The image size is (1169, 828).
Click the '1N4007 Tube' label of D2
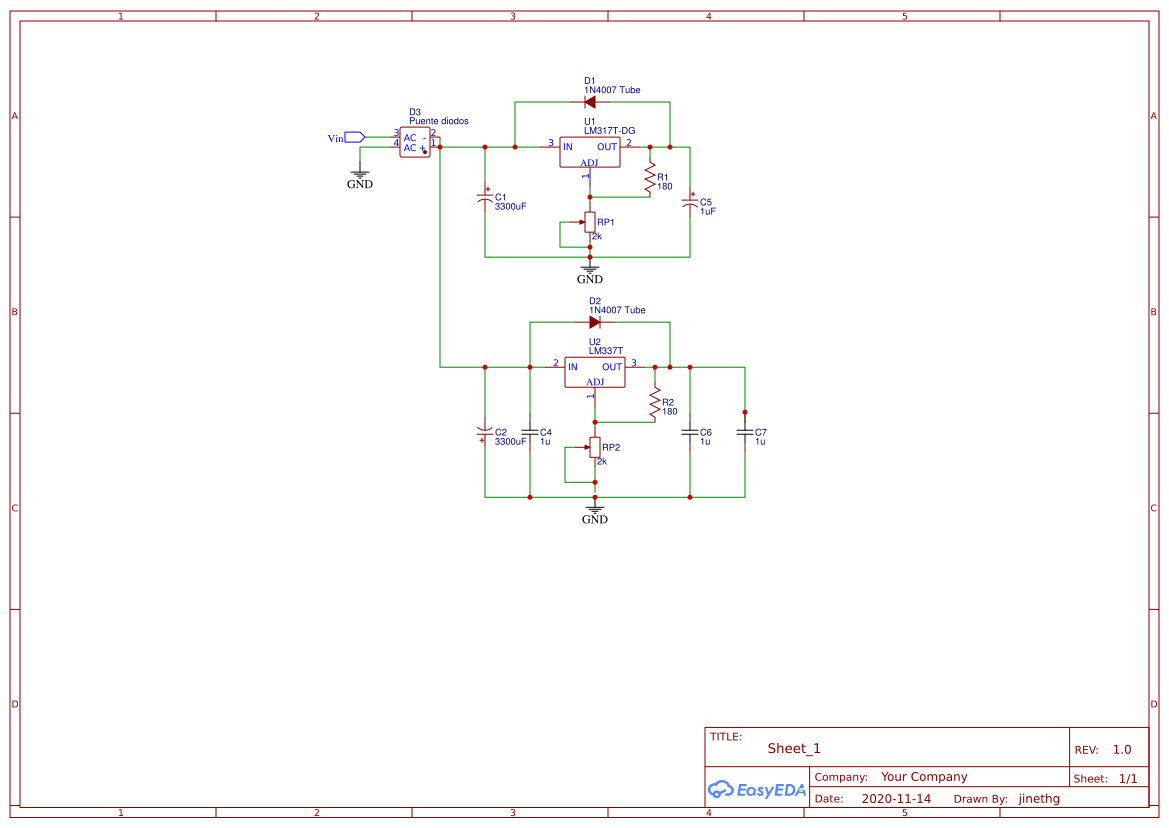[x=617, y=310]
